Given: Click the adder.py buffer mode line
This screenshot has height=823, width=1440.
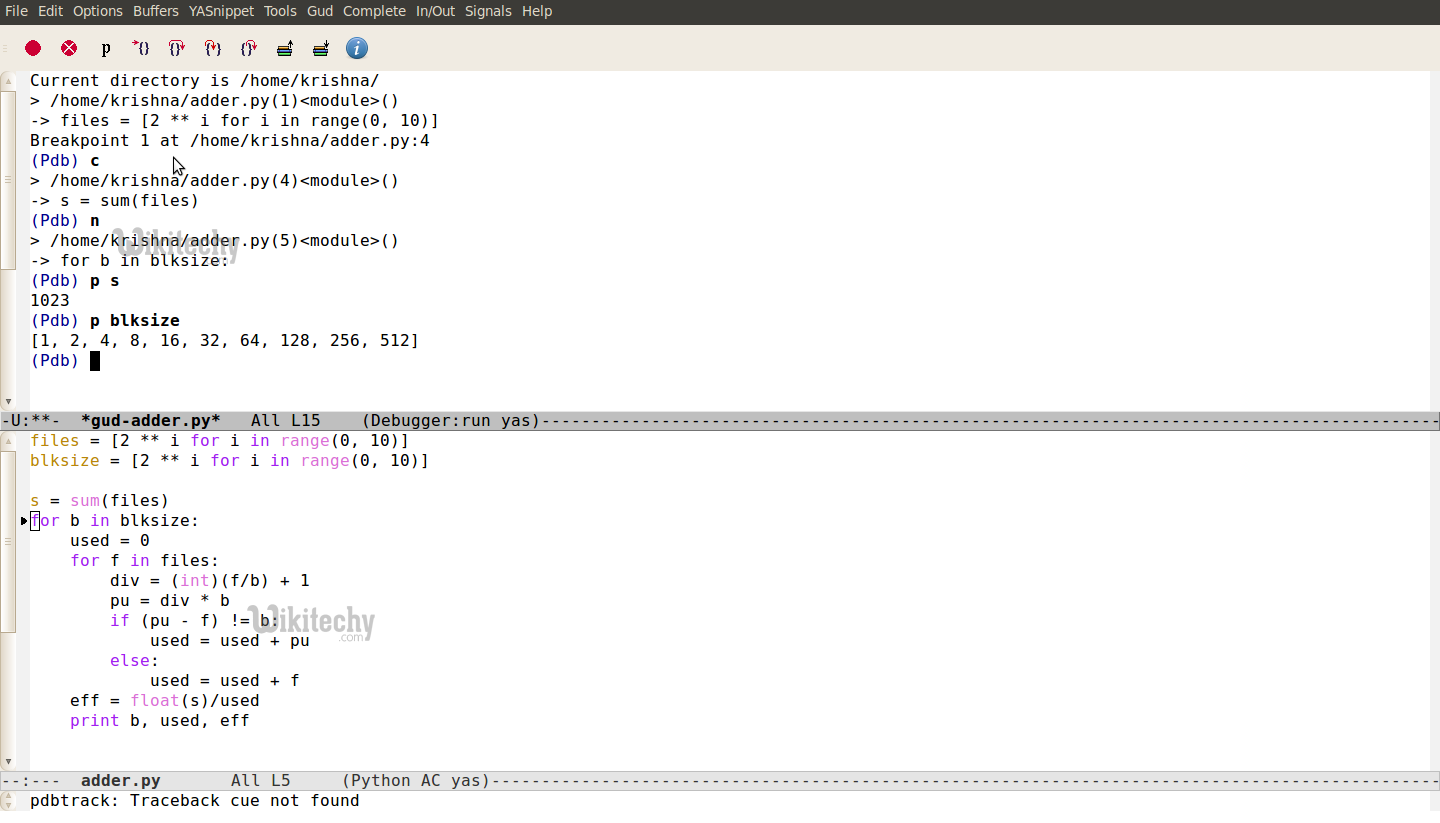Looking at the screenshot, I should 120,780.
